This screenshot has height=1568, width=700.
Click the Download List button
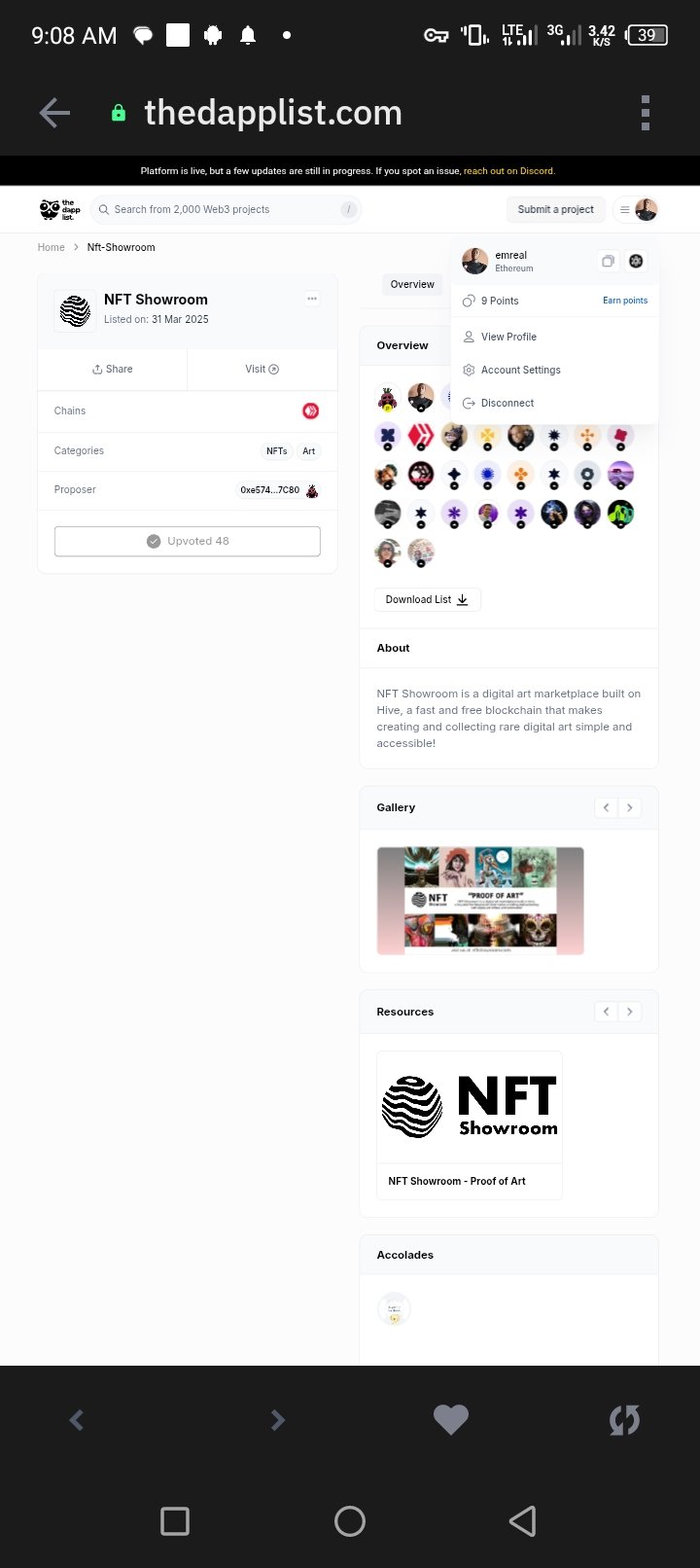point(427,599)
